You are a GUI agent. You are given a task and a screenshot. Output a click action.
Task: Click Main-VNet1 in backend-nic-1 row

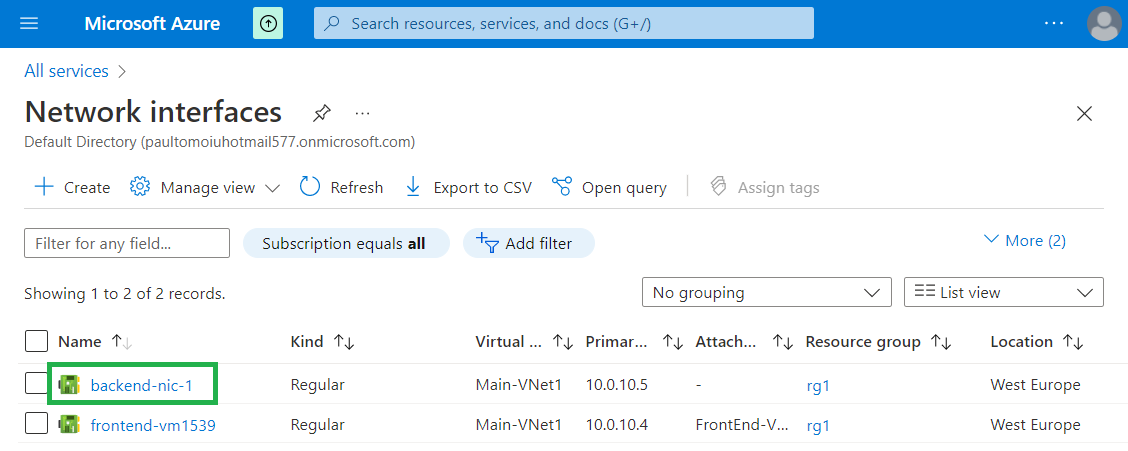coord(521,385)
